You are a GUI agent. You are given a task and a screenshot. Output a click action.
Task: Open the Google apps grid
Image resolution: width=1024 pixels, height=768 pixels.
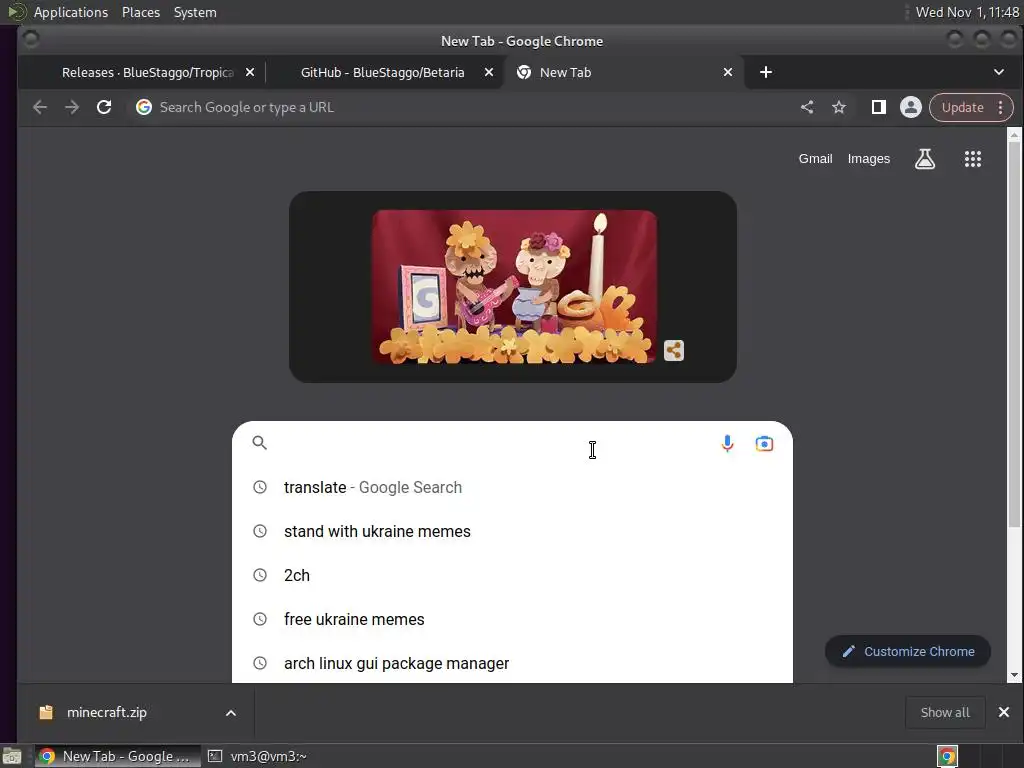pos(973,159)
